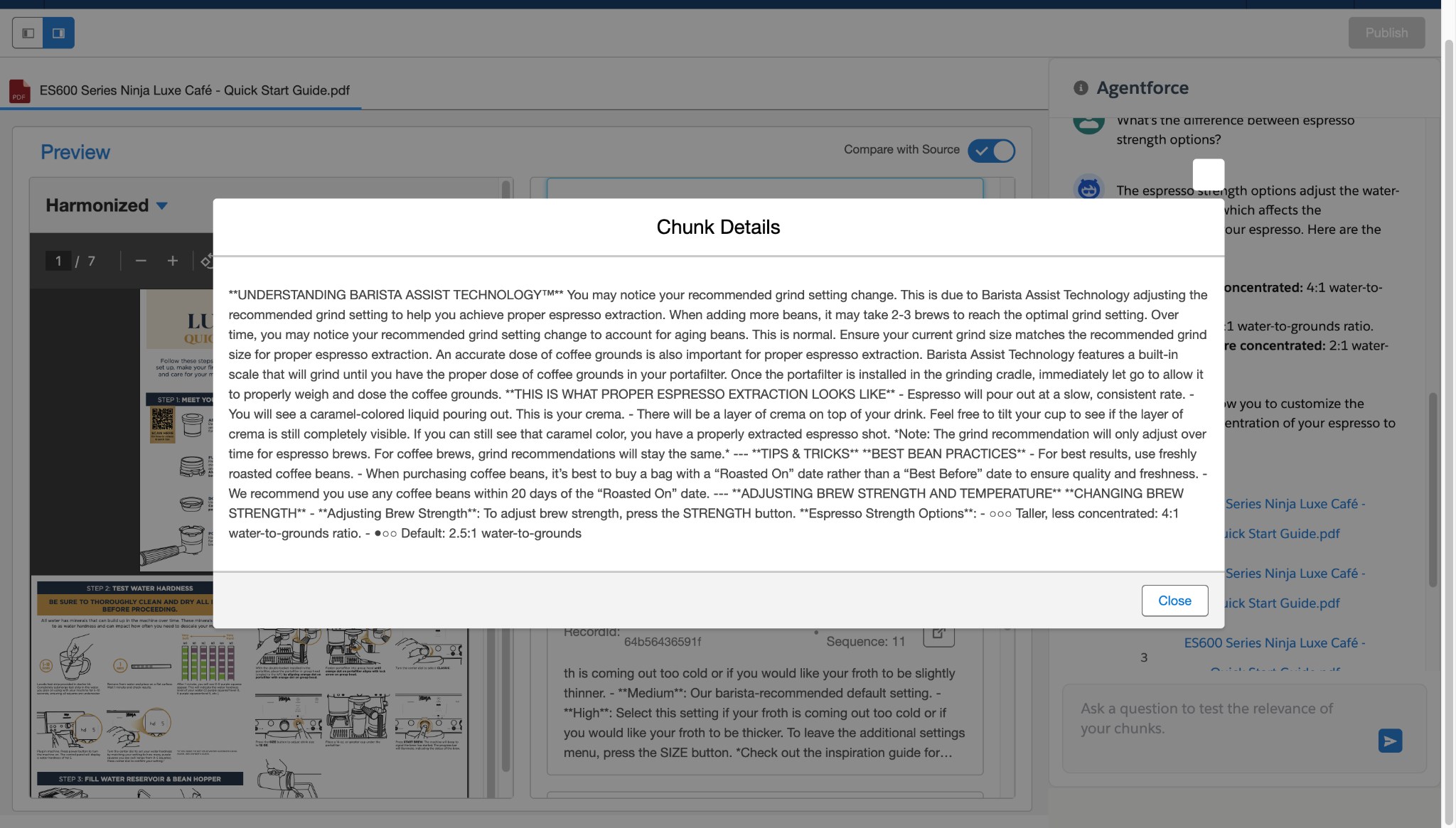Viewport: 1456px width, 828px height.
Task: Click the Chunk Details title
Action: pos(718,227)
